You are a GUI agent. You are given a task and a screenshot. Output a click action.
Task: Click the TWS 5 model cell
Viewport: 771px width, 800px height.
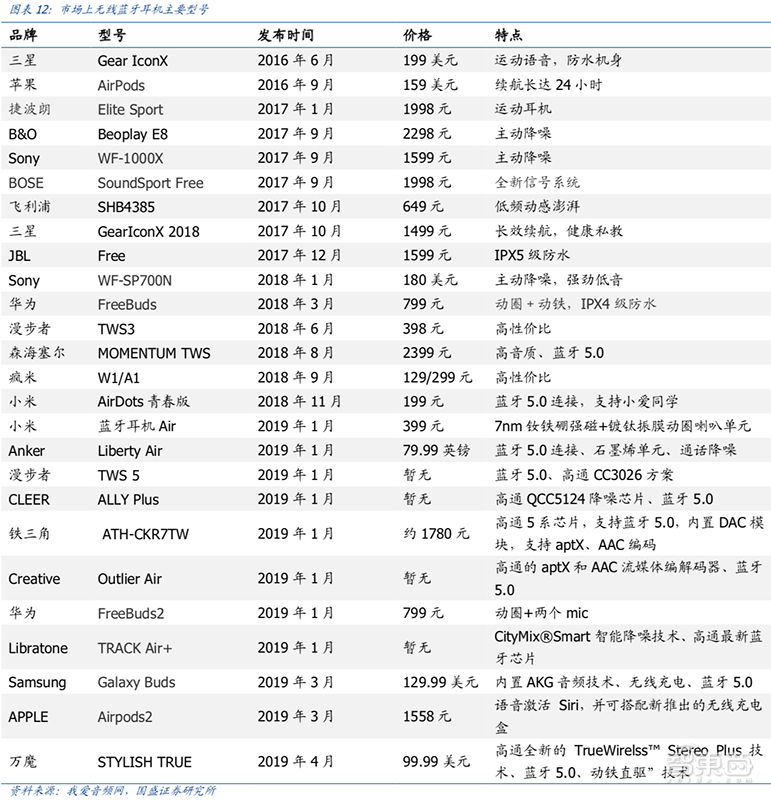click(x=118, y=476)
